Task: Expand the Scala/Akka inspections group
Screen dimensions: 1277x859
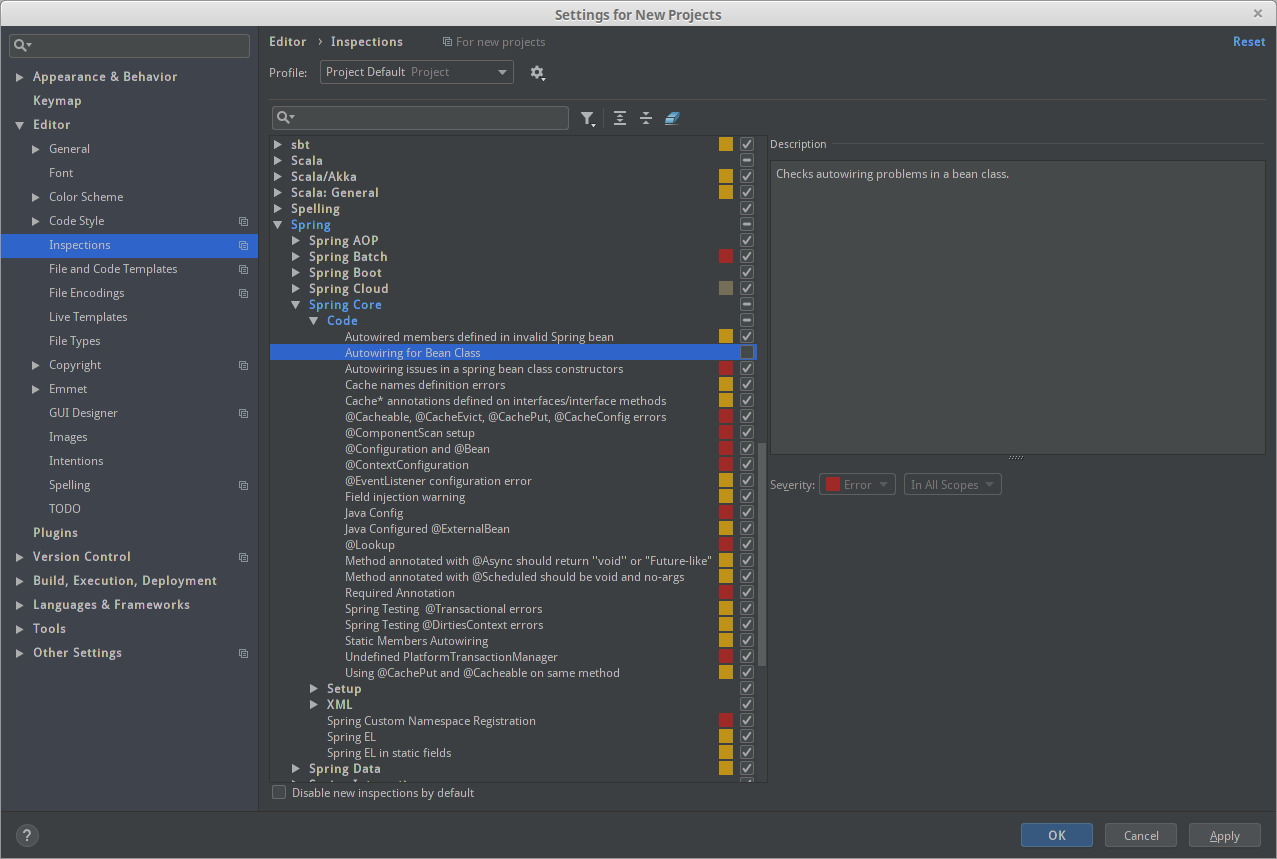Action: click(x=278, y=177)
